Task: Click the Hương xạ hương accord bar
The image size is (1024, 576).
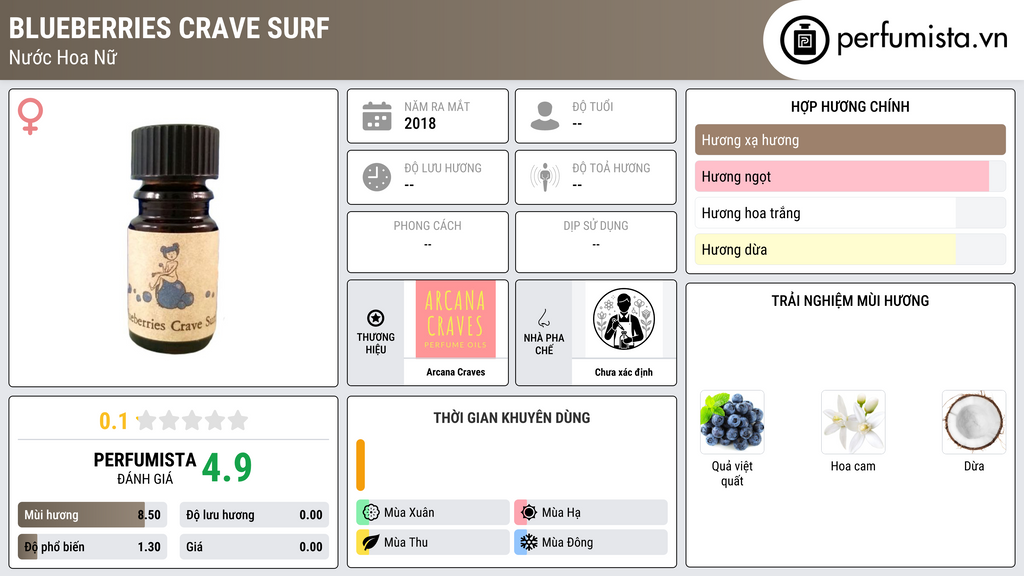Action: (850, 140)
